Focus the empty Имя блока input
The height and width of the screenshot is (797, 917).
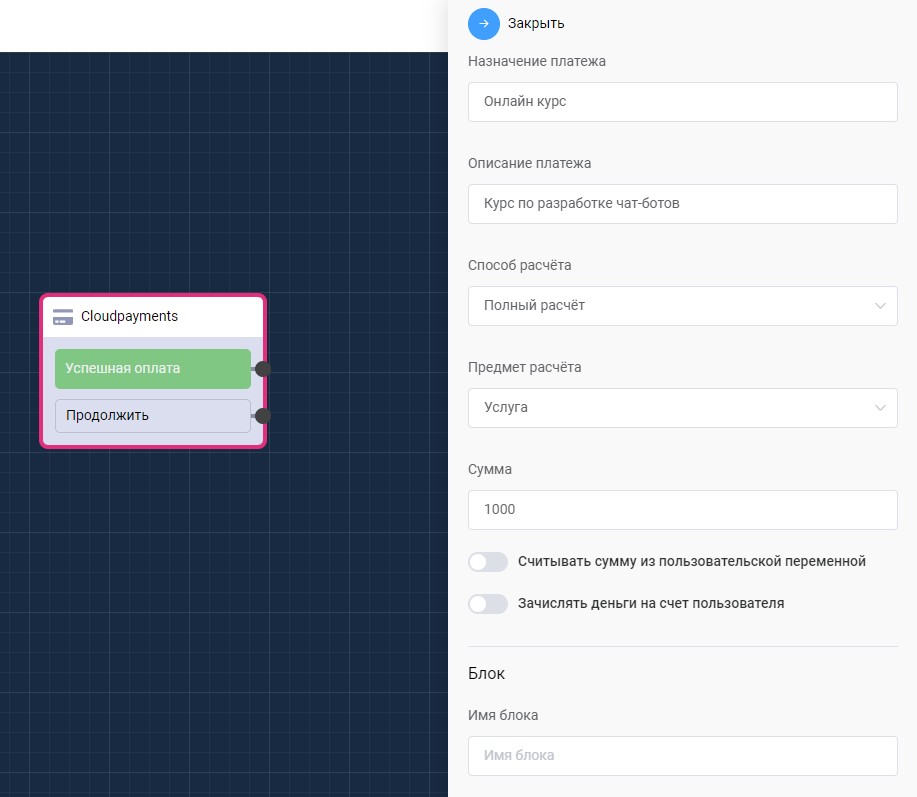pos(682,756)
